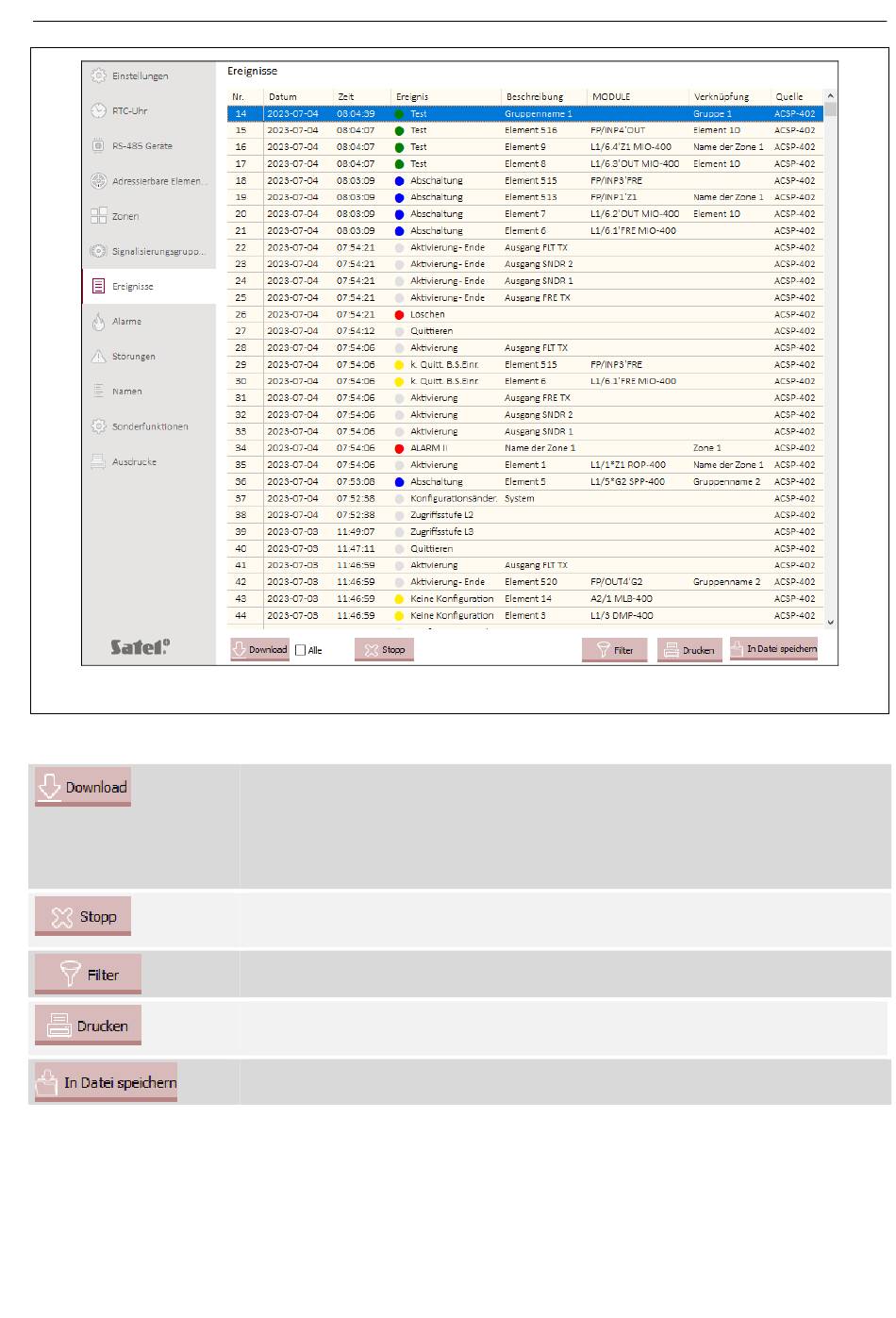The width and height of the screenshot is (896, 1318).
Task: Select the 'Zugriffsstufe L3' event
Action: [441, 532]
